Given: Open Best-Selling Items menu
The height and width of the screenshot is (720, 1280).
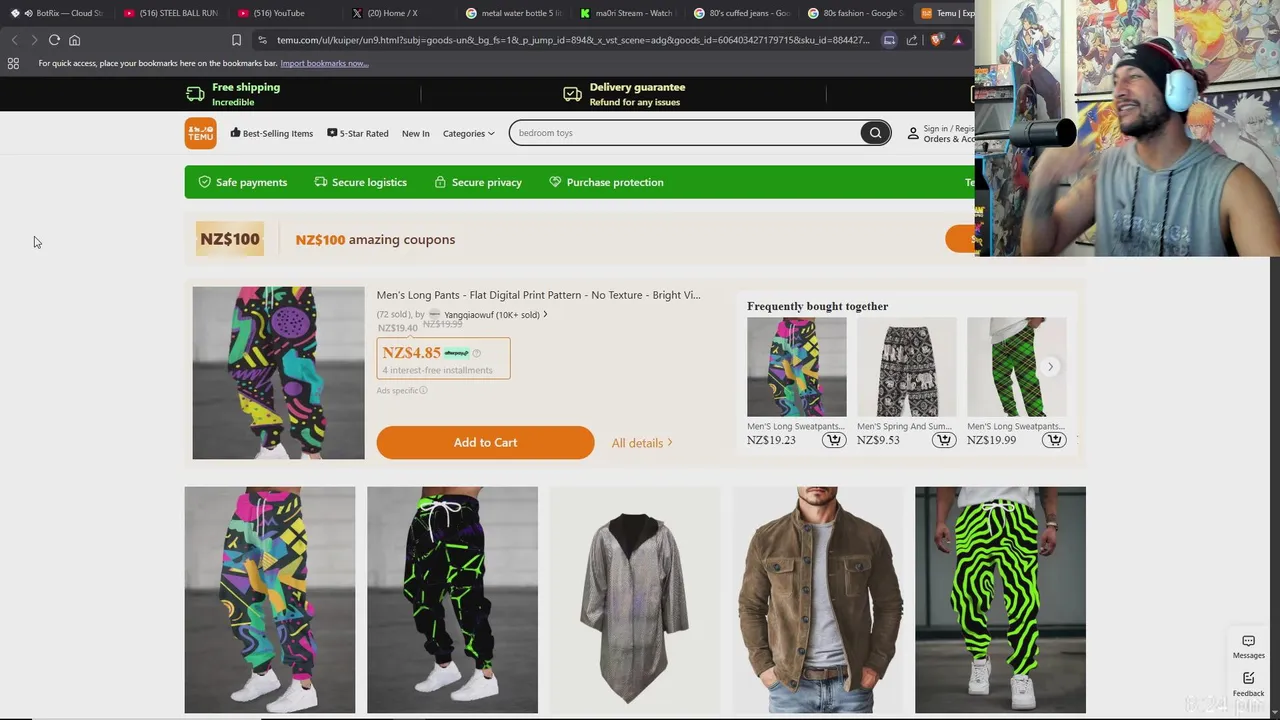Looking at the screenshot, I should [272, 133].
